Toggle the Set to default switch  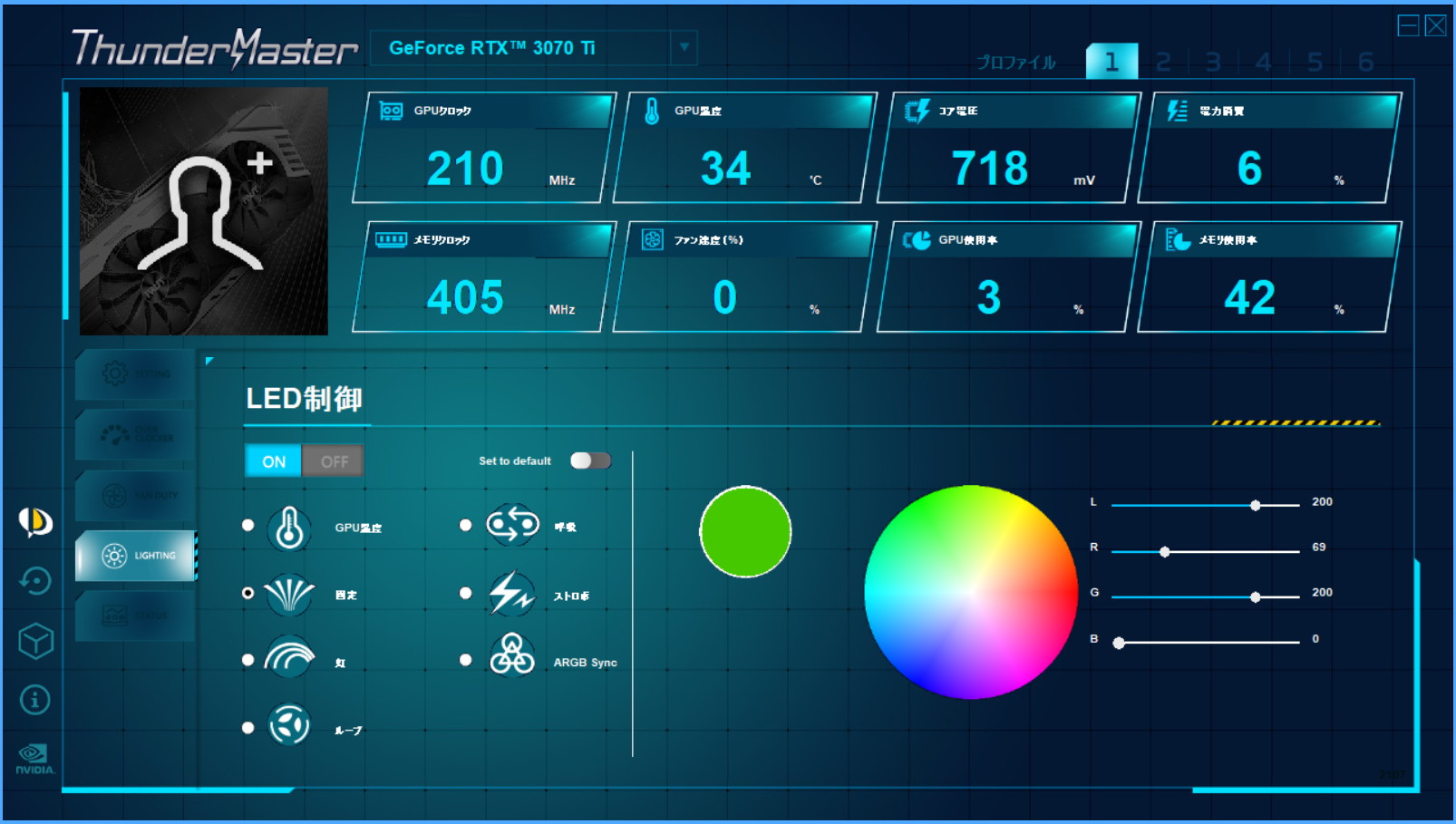(x=590, y=460)
